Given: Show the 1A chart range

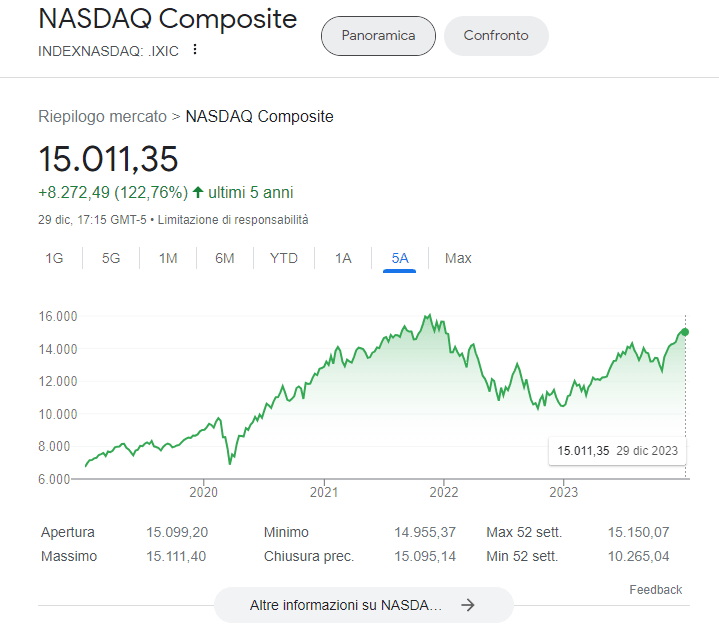Looking at the screenshot, I should (x=343, y=258).
